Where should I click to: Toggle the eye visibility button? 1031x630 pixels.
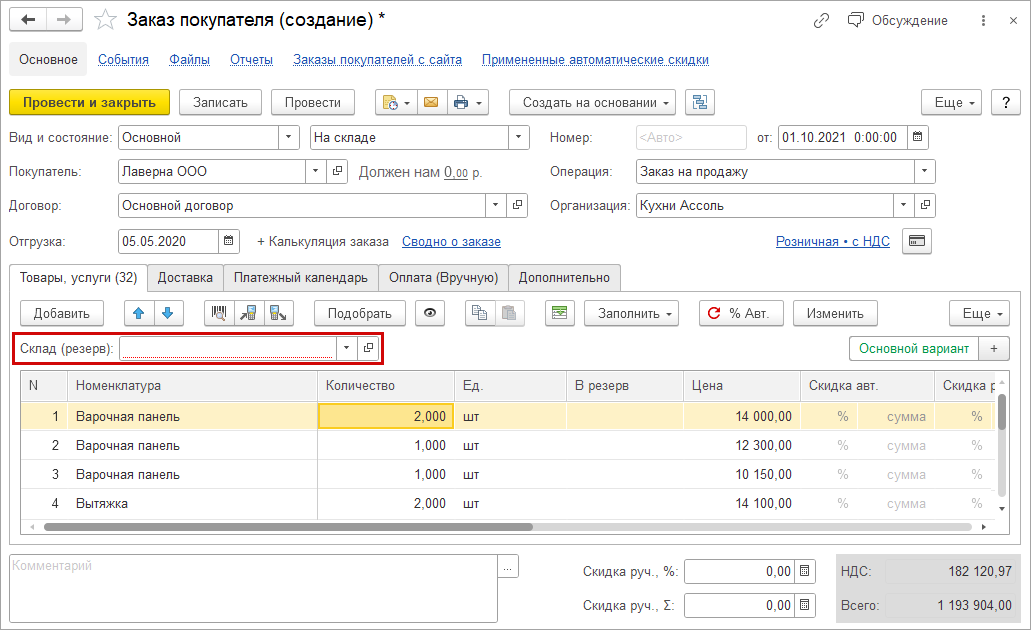coord(430,313)
